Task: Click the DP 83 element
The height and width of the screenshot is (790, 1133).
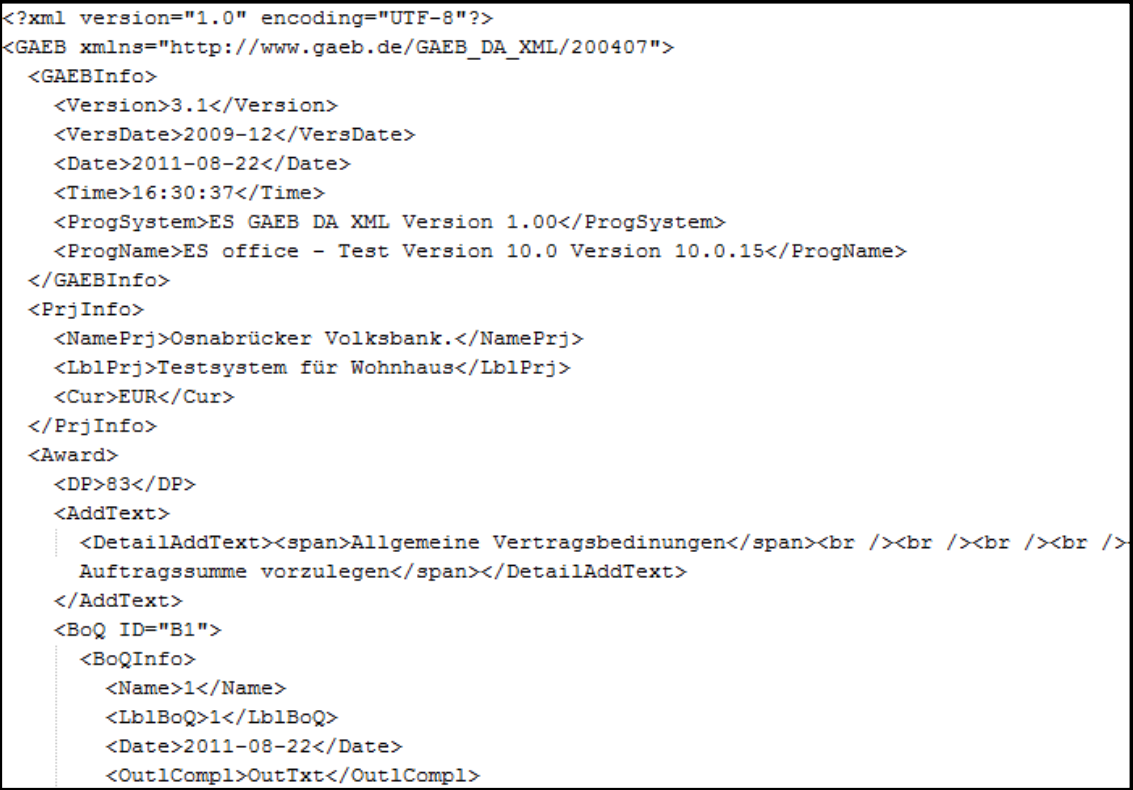Action: tap(125, 484)
